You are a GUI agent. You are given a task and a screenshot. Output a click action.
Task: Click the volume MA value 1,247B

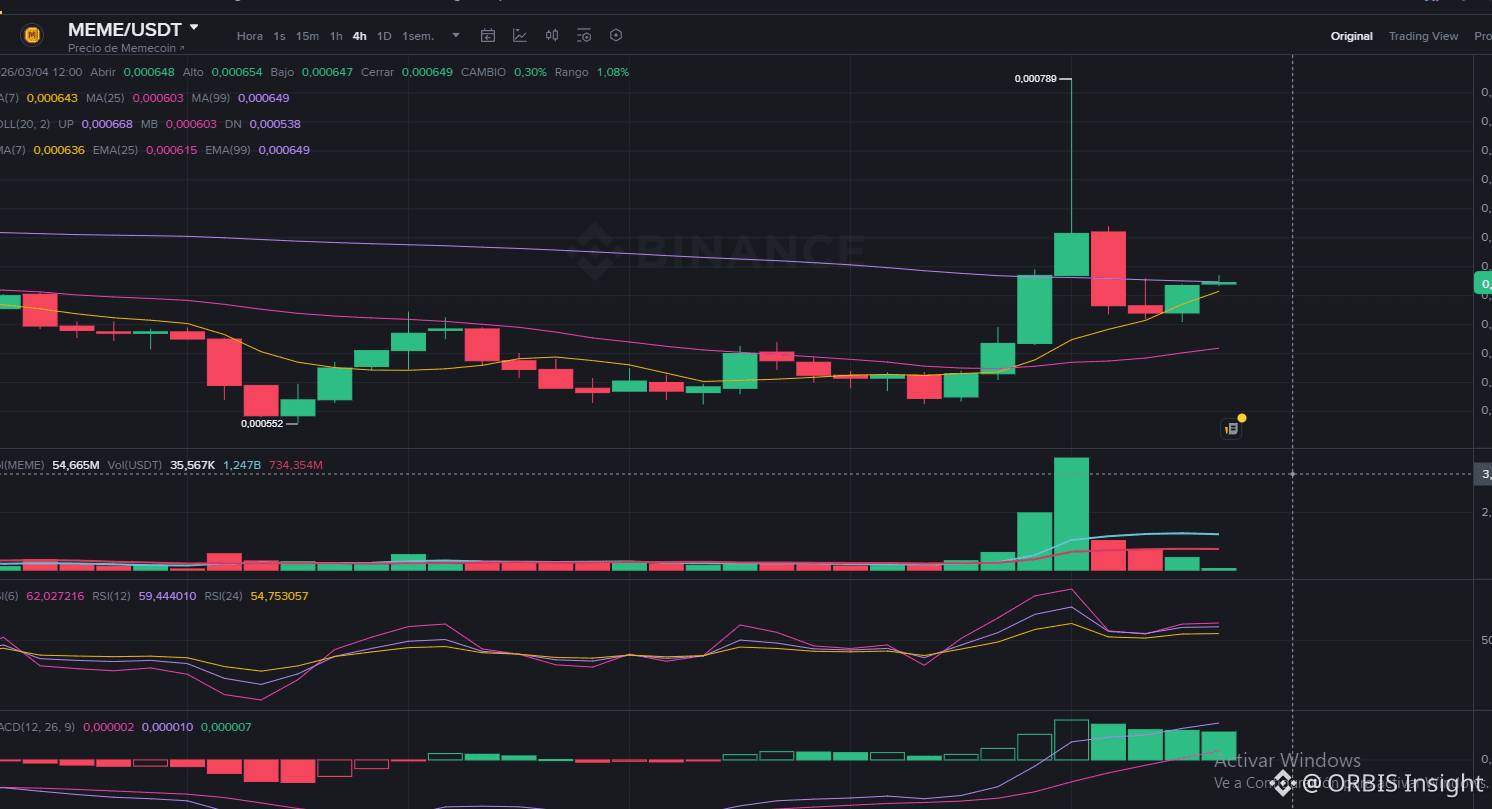coord(242,465)
